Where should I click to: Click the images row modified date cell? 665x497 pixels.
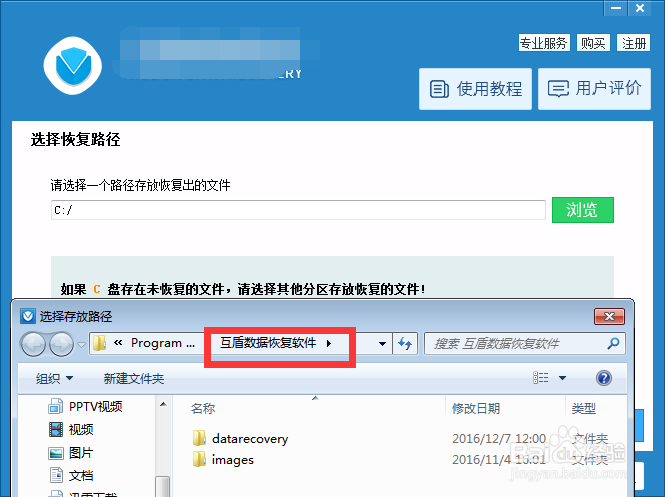tap(499, 460)
